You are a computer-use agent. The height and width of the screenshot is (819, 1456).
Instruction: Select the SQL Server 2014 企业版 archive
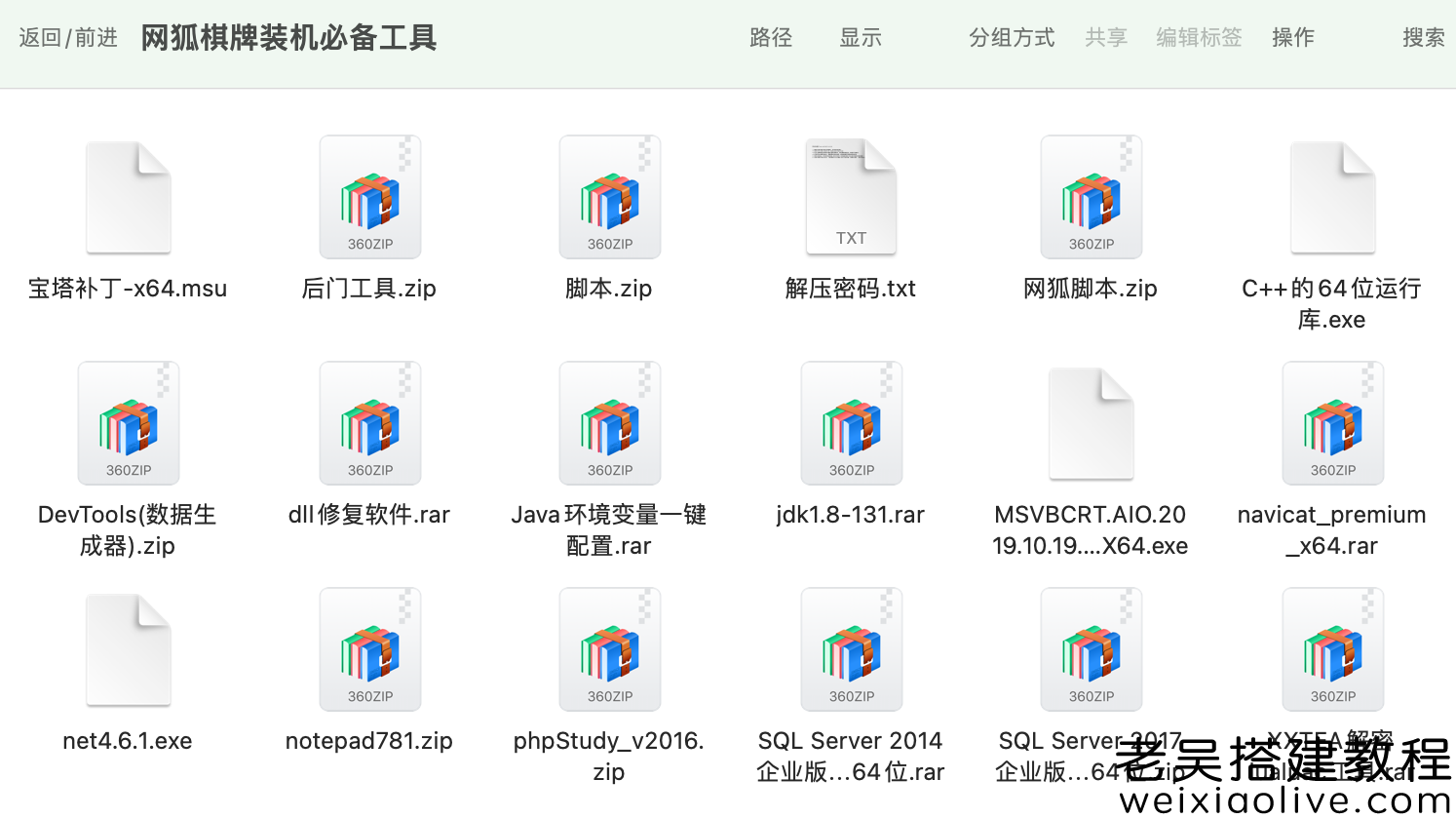click(x=851, y=648)
